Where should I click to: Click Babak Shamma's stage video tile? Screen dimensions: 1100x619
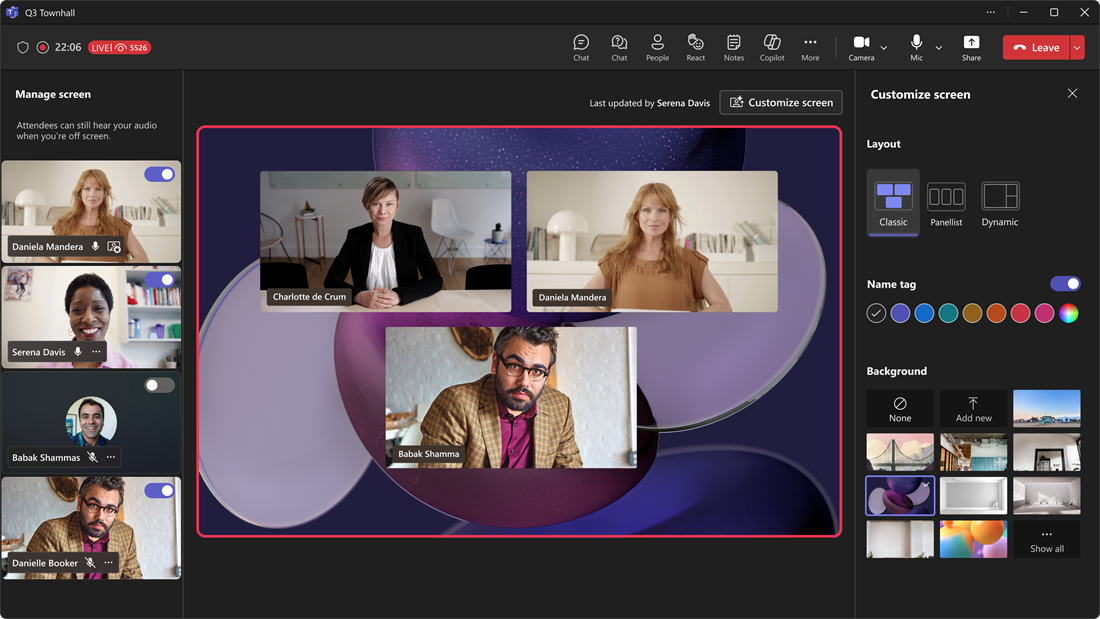tap(511, 397)
